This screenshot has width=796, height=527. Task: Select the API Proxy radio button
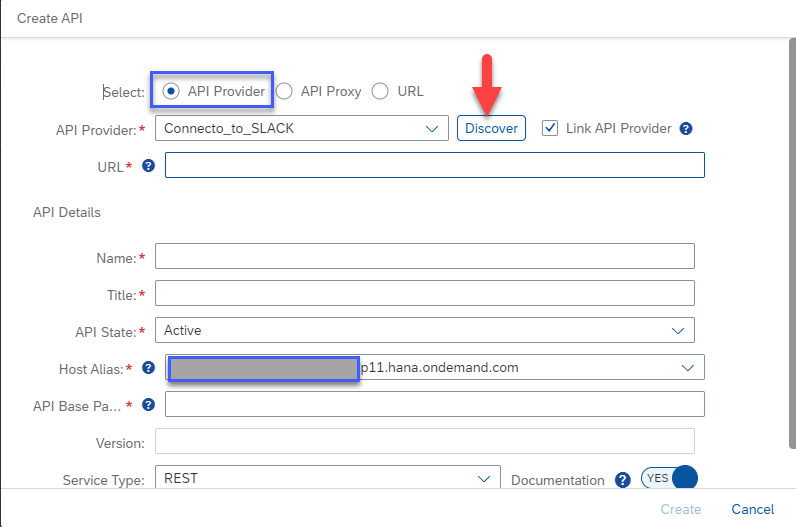click(x=284, y=91)
